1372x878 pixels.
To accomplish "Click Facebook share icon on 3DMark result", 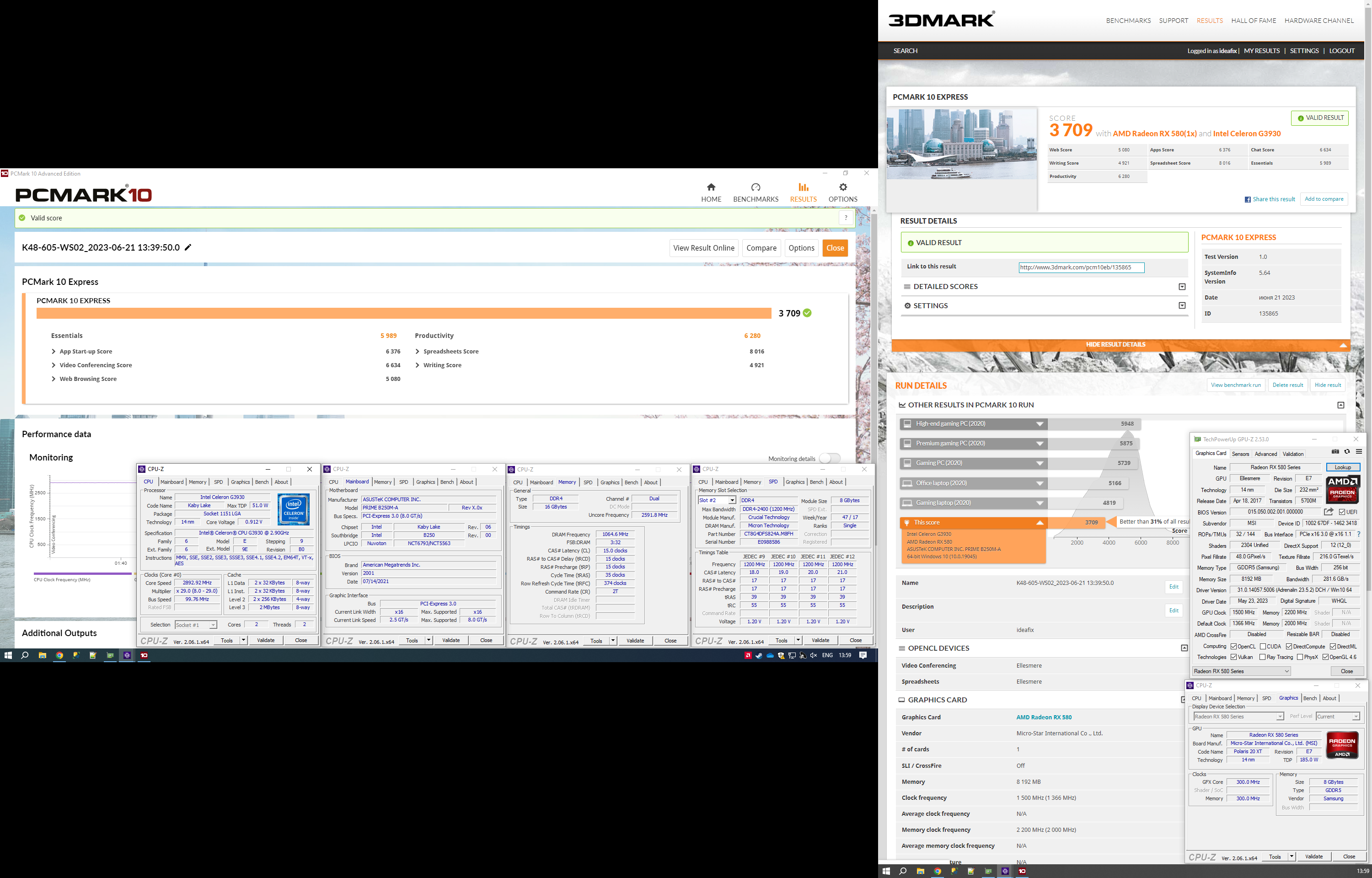I will (x=1247, y=199).
